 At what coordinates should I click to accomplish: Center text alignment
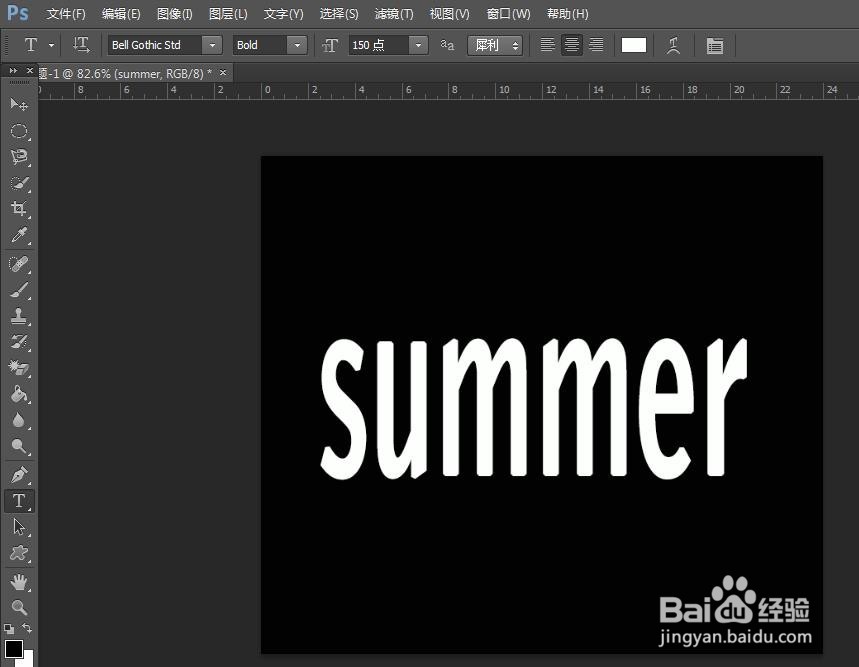pyautogui.click(x=571, y=45)
